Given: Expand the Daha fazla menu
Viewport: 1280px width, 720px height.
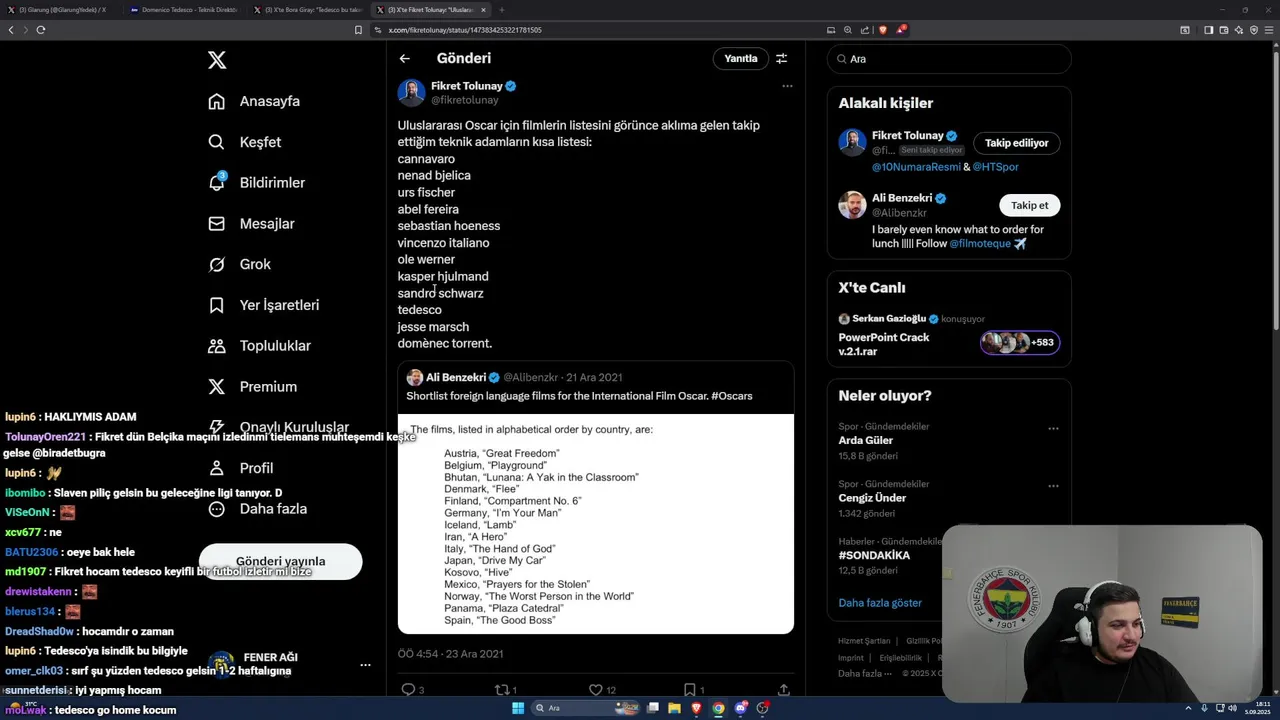Looking at the screenshot, I should [x=258, y=509].
